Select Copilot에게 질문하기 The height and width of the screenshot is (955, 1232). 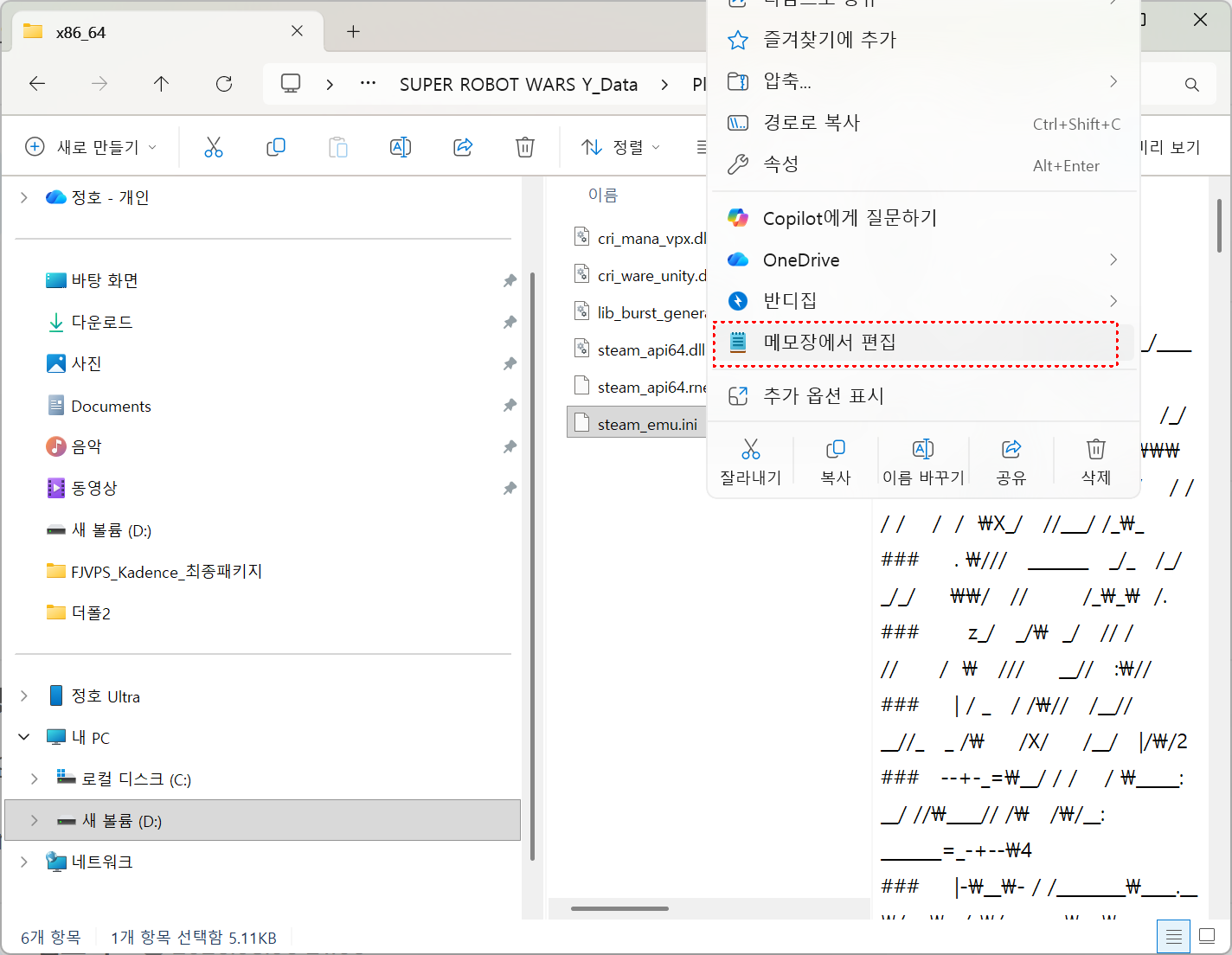922,218
